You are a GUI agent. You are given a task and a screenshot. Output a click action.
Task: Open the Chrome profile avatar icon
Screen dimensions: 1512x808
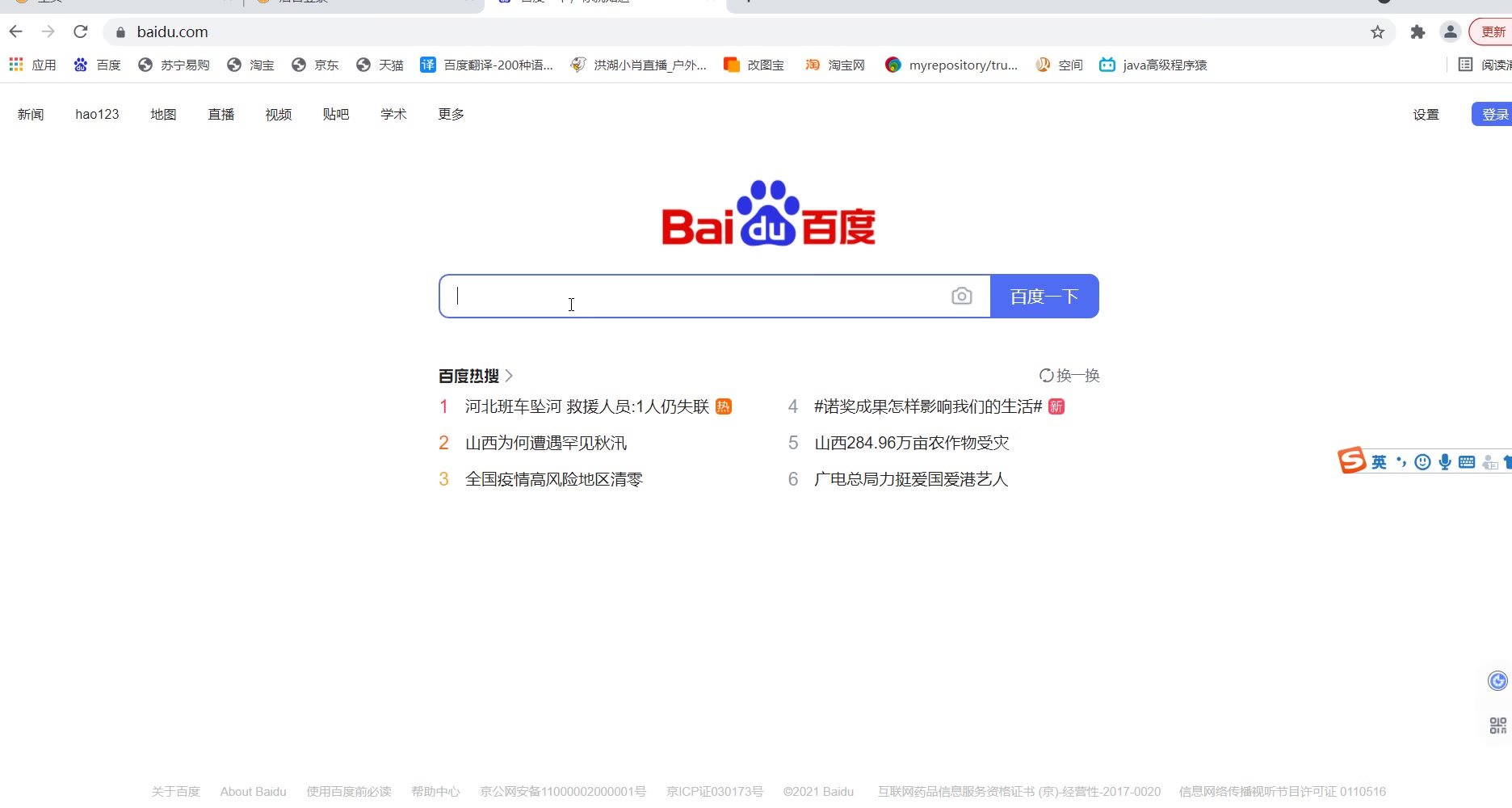pyautogui.click(x=1451, y=32)
